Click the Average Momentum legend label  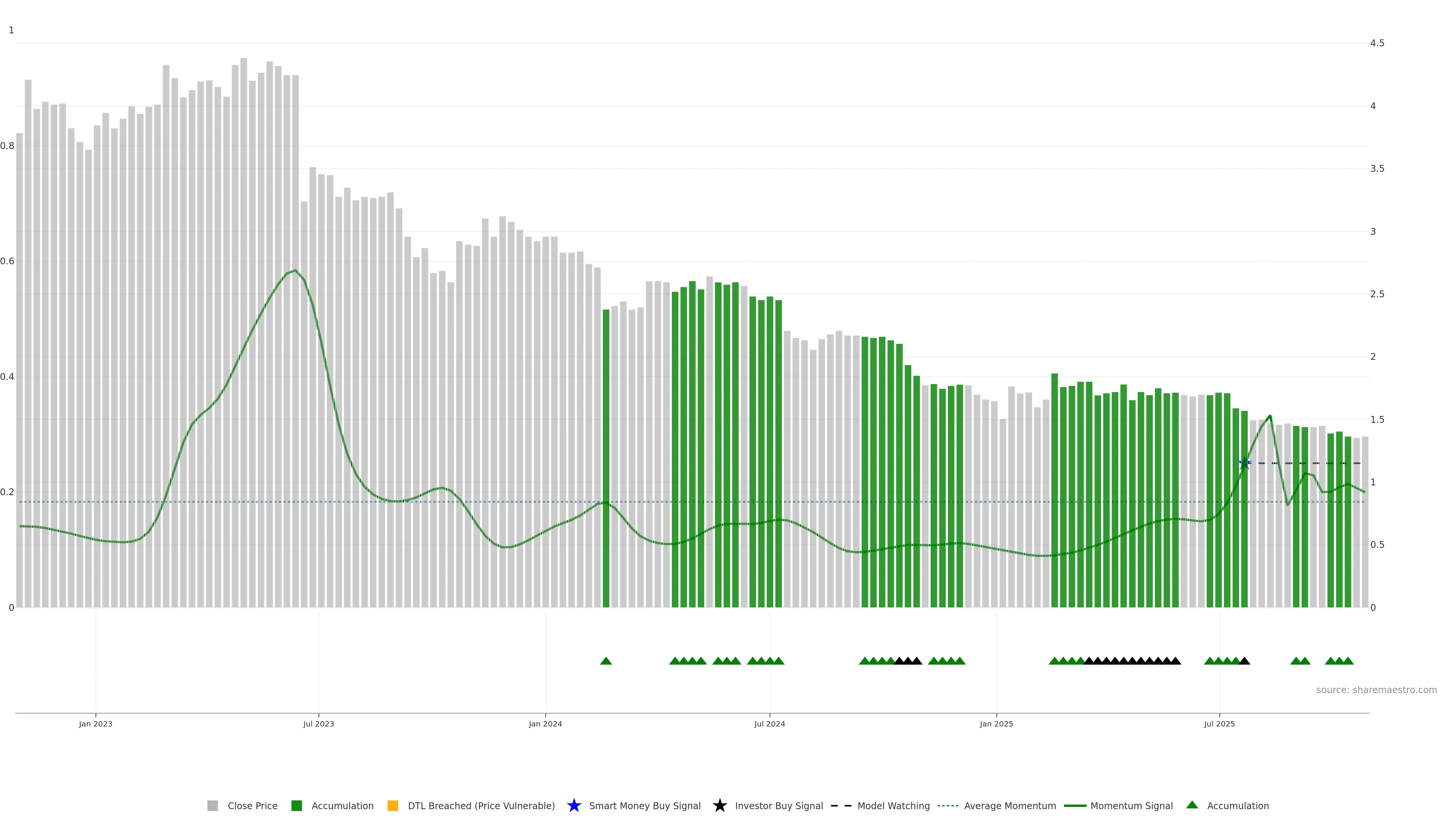1009,805
